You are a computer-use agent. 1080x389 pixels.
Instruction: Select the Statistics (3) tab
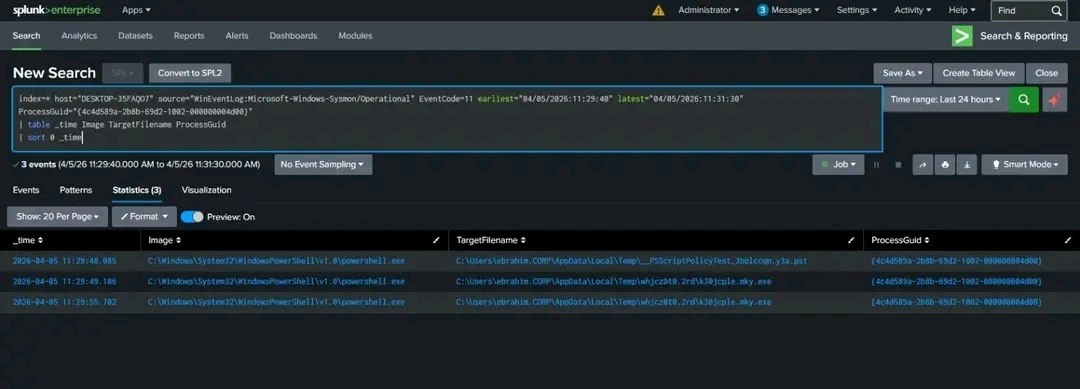[137, 190]
